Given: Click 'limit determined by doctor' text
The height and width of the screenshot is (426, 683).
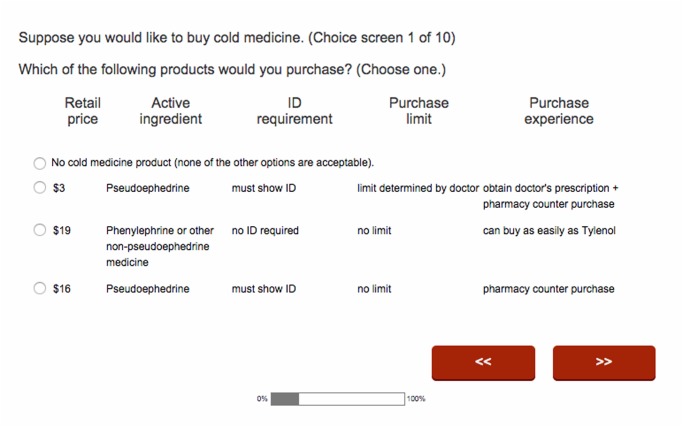Looking at the screenshot, I should coord(418,188).
